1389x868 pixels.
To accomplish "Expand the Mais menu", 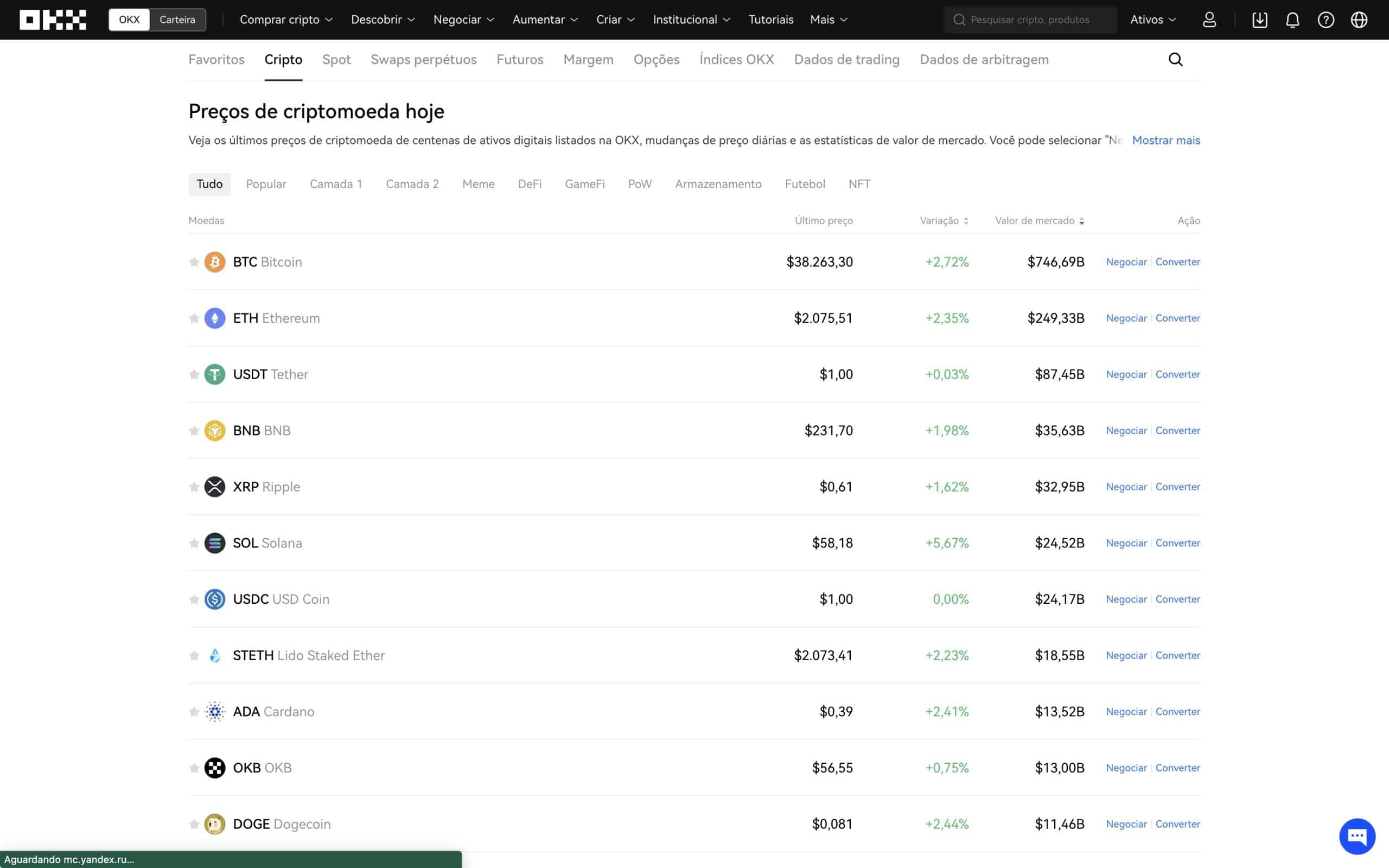I will [x=829, y=20].
